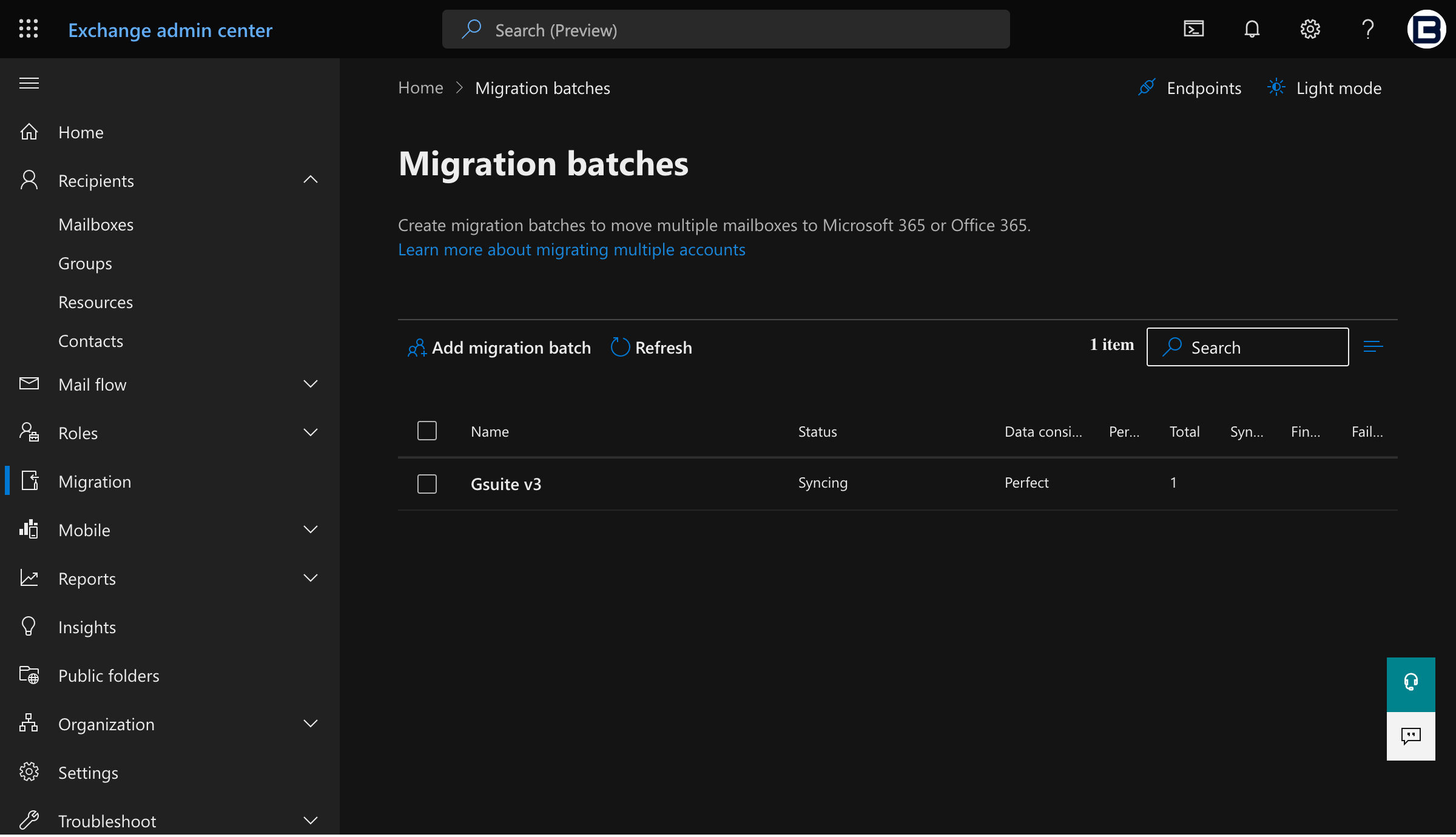The image size is (1456, 837).
Task: Click the Organization hierarchy icon
Action: click(x=29, y=723)
